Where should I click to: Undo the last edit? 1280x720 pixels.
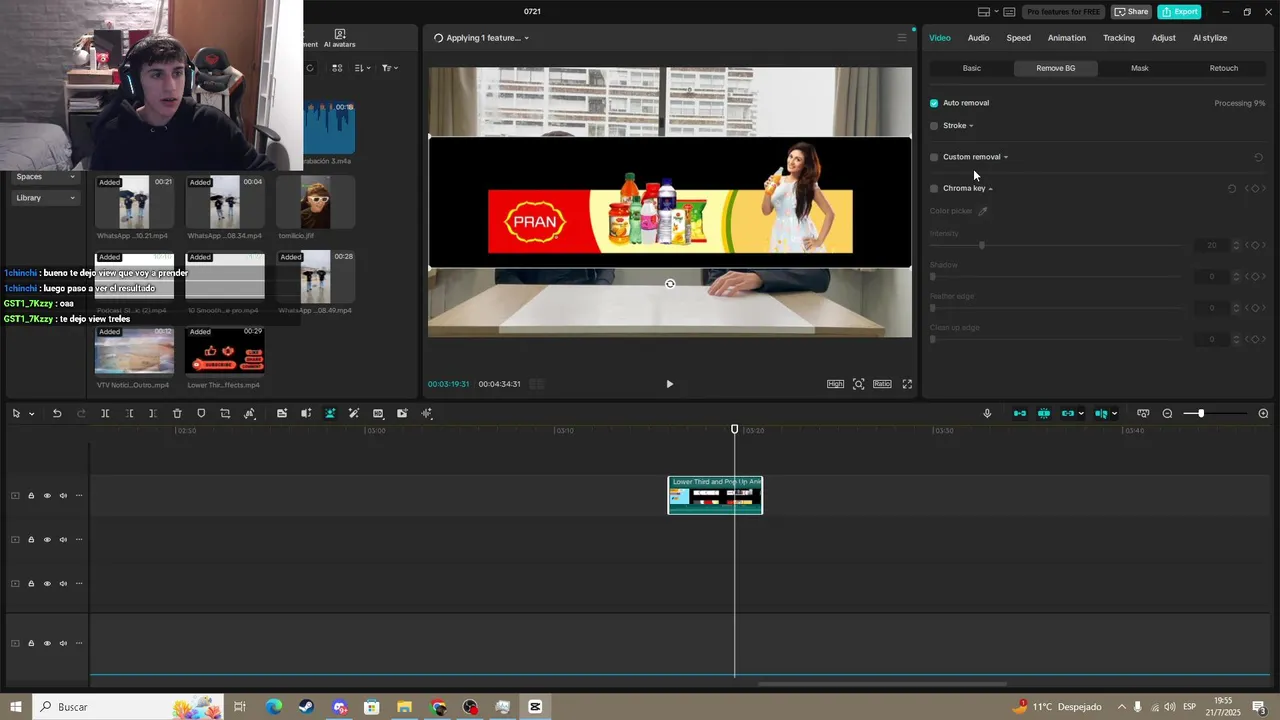pyautogui.click(x=57, y=413)
